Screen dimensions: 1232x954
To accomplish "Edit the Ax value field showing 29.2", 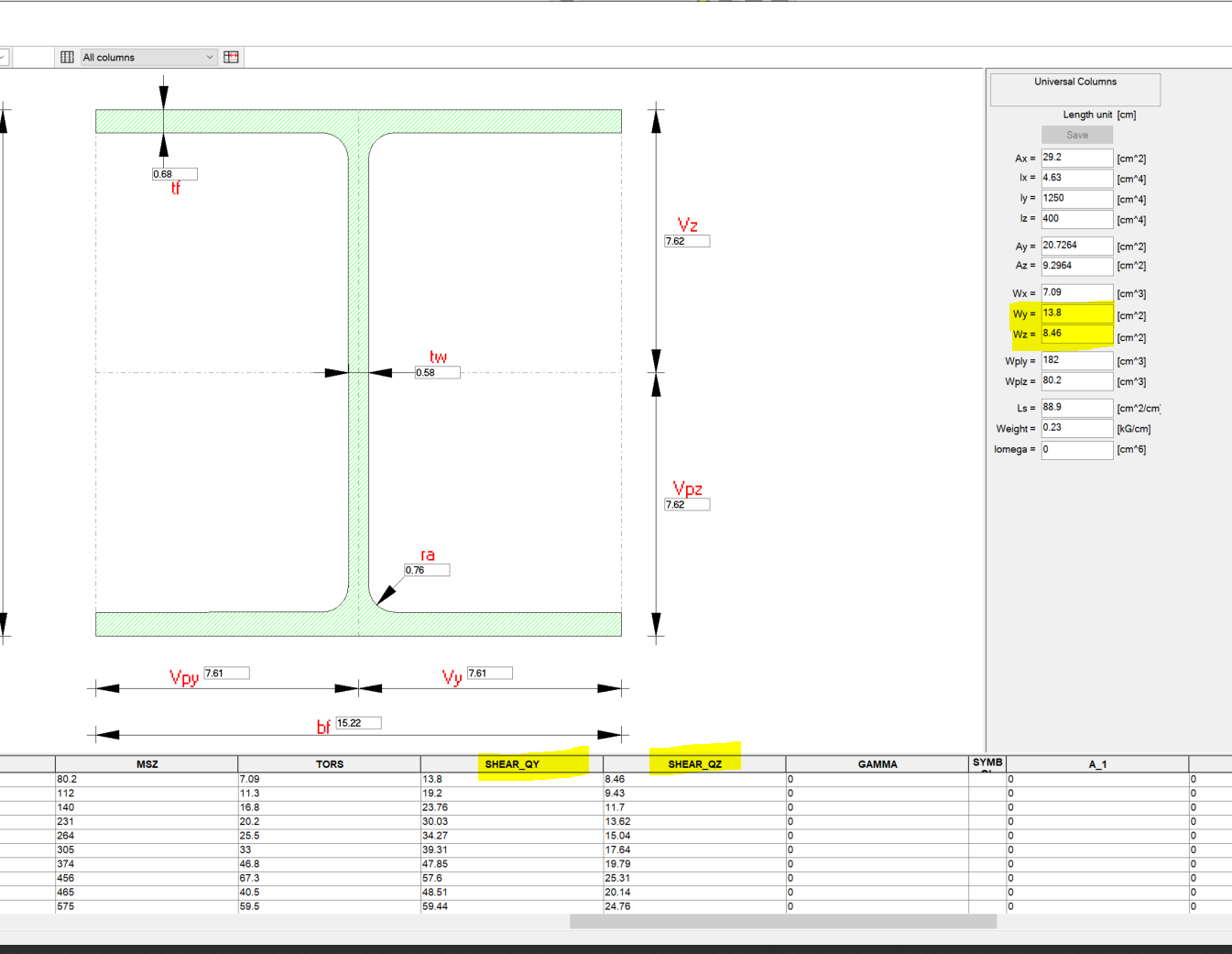I will tap(1076, 158).
